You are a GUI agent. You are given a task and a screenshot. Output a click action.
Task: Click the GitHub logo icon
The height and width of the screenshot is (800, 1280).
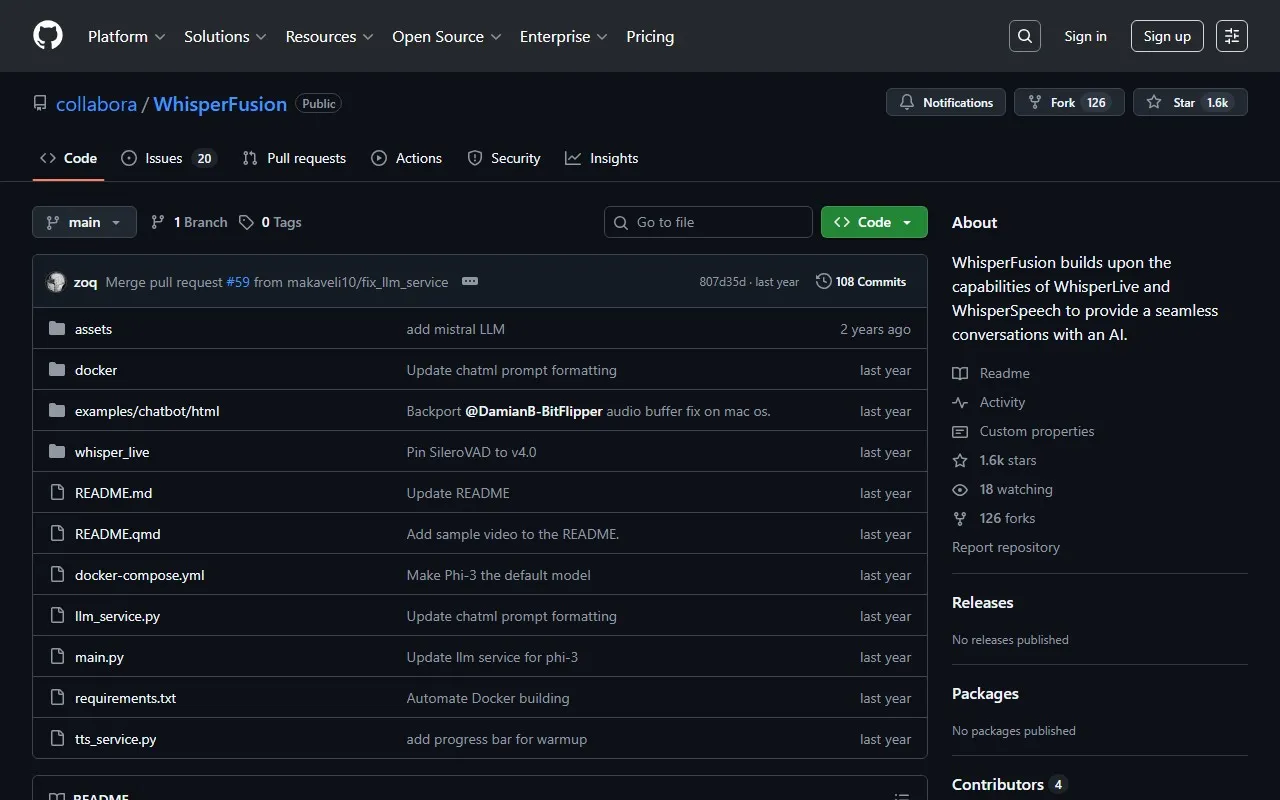48,36
